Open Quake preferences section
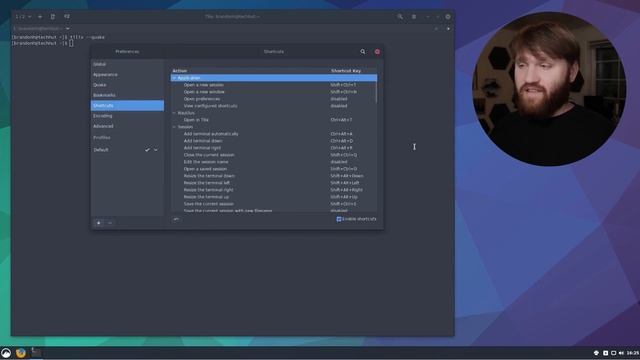Screen dimensions: 640x360 tap(127, 85)
